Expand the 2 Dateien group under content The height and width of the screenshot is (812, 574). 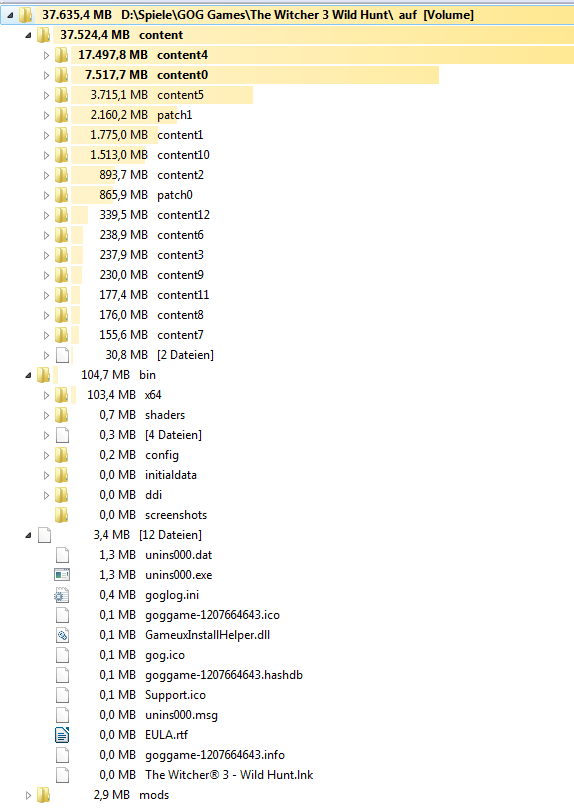[46, 355]
